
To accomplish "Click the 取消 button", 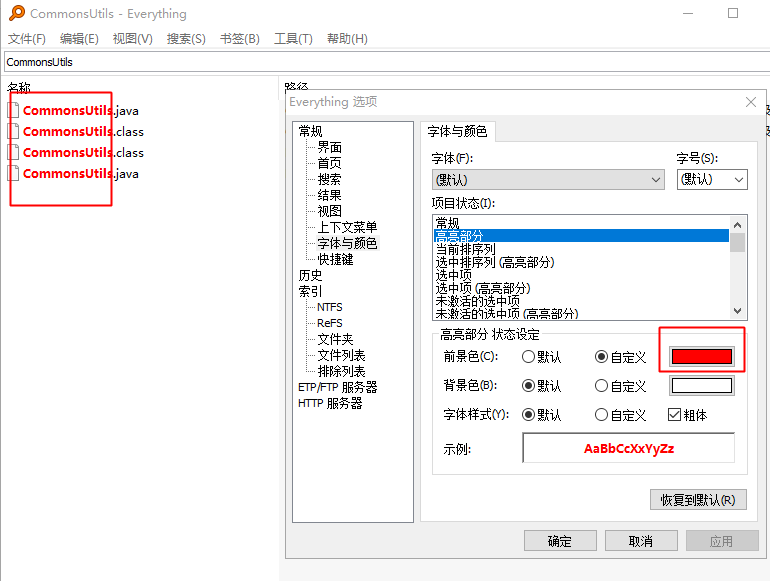I will pyautogui.click(x=641, y=541).
